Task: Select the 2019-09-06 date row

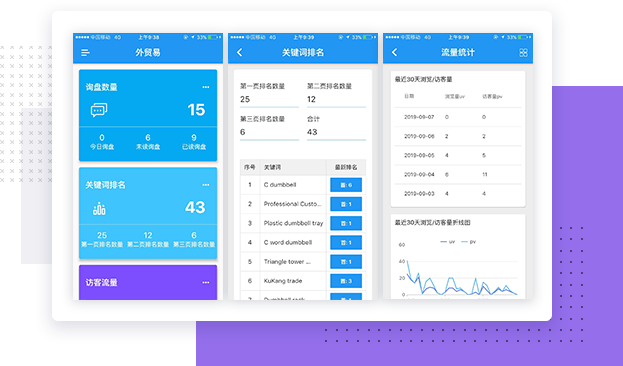Action: point(458,136)
